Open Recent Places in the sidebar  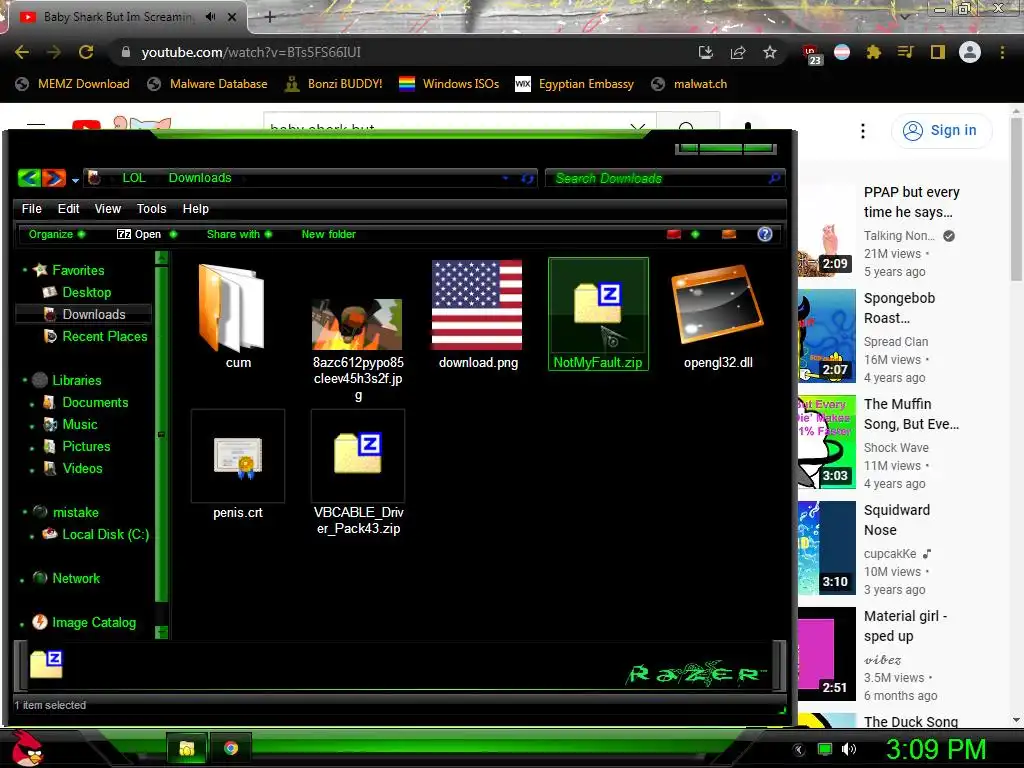95,336
